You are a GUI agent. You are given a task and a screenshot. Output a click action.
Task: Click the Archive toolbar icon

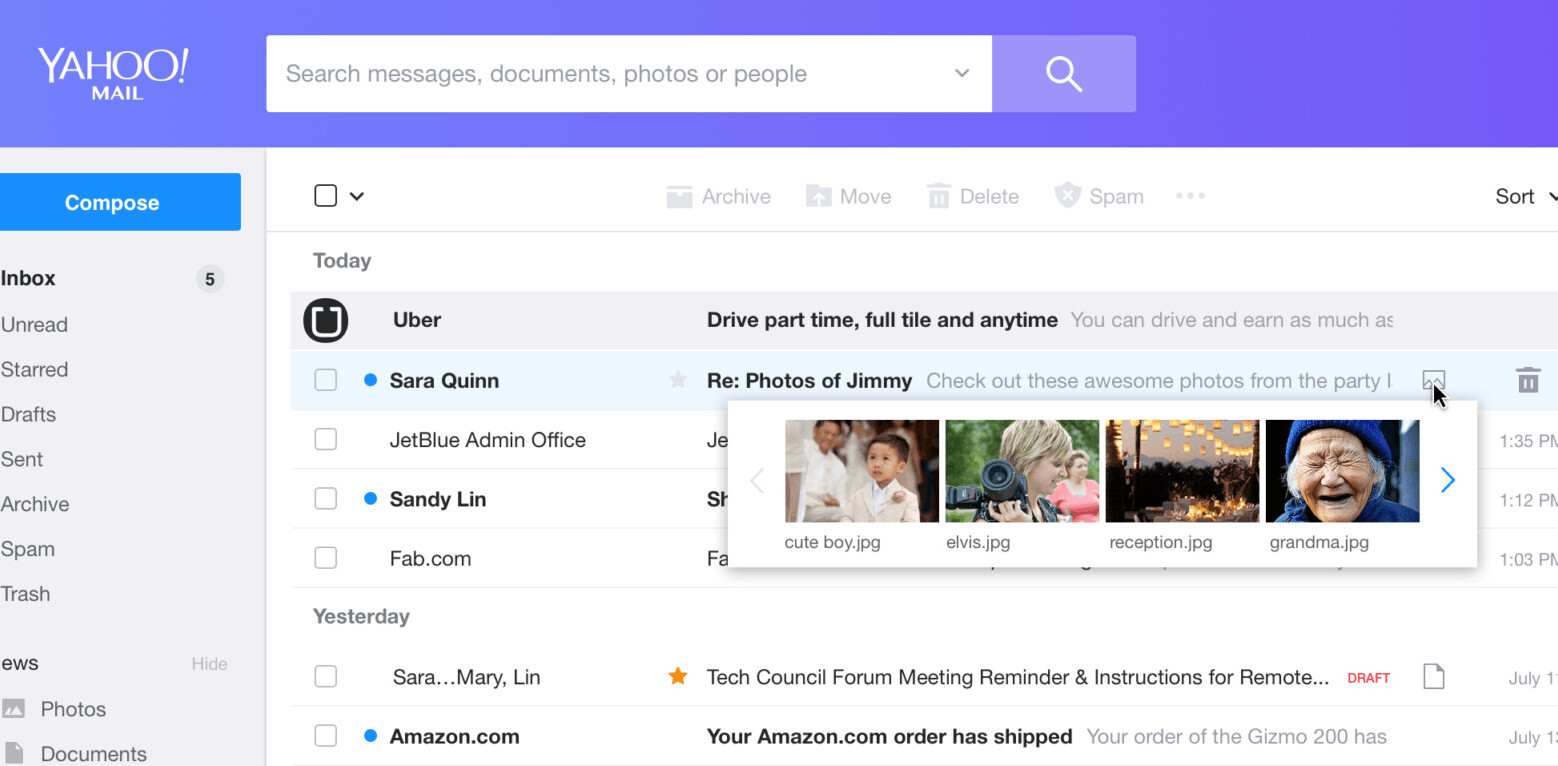[x=680, y=197]
